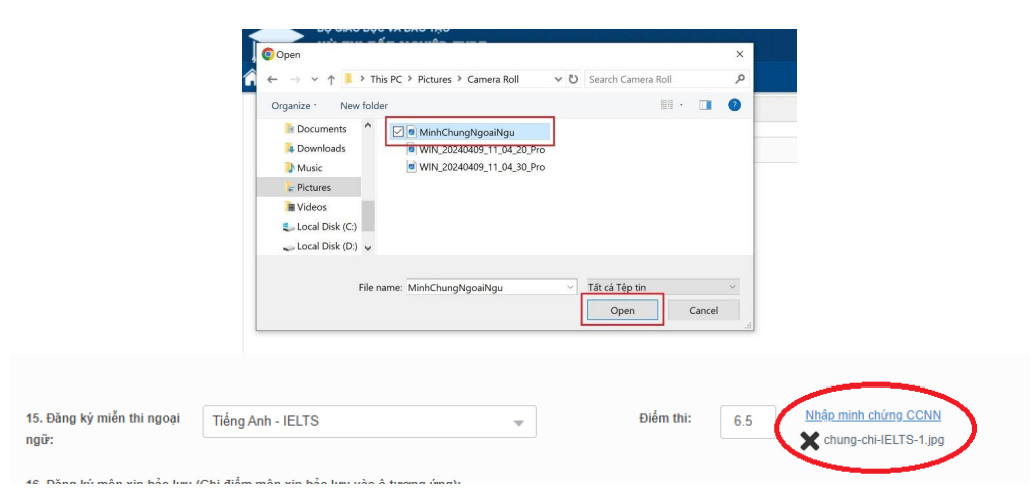Click the Back arrow in Open dialog

pyautogui.click(x=272, y=79)
